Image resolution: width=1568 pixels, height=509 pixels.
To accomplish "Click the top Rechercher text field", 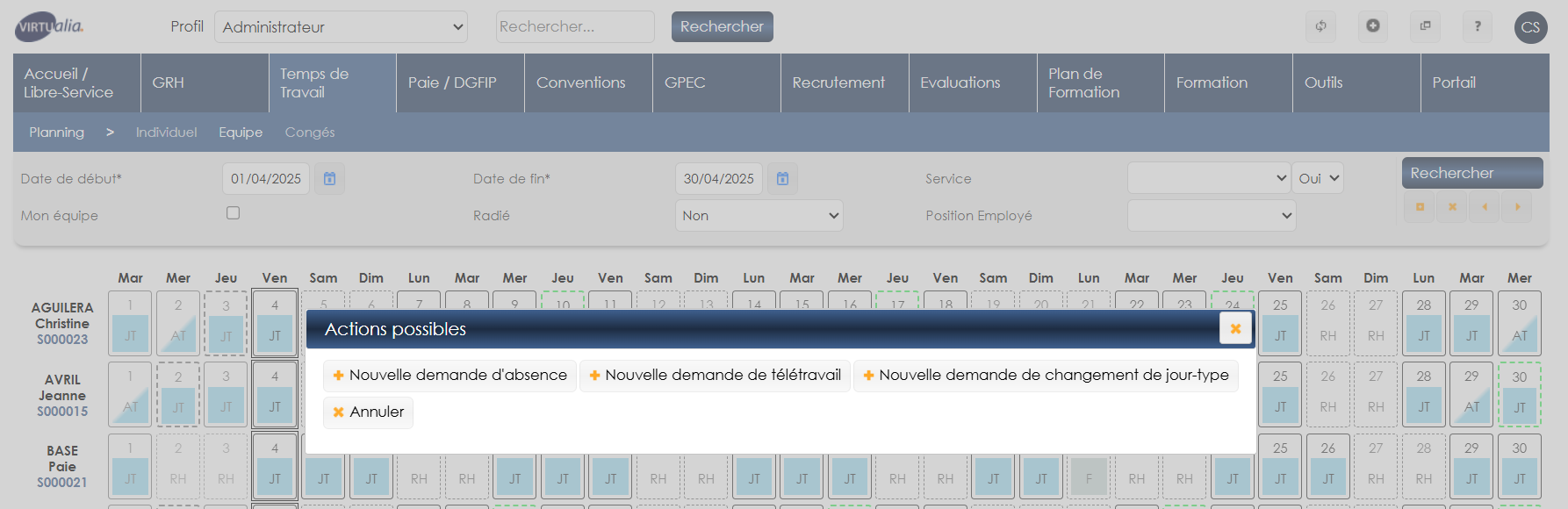I will pos(574,27).
